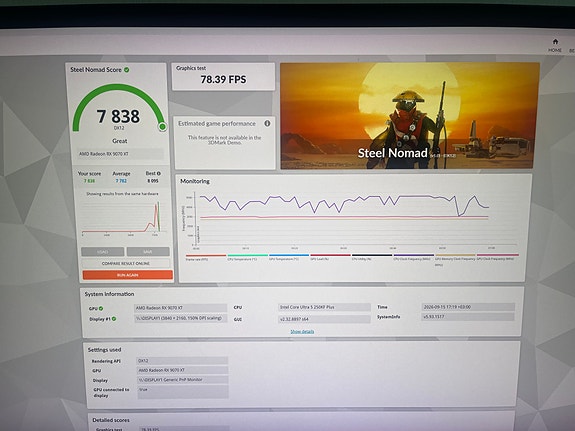Open the HOME icon in the top navigation
This screenshot has height=431, width=575.
[x=555, y=45]
